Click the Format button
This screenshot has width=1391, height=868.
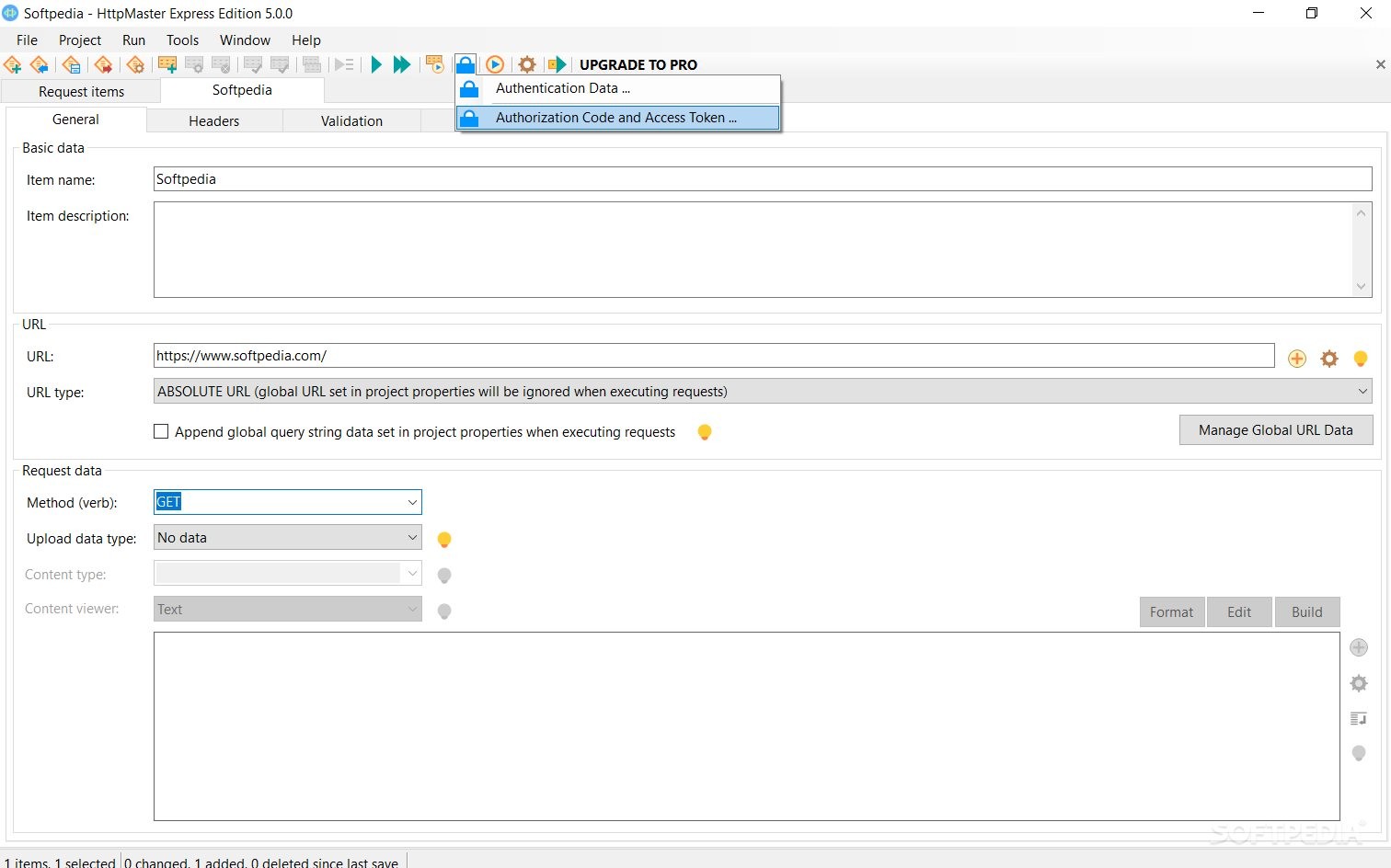[1171, 612]
